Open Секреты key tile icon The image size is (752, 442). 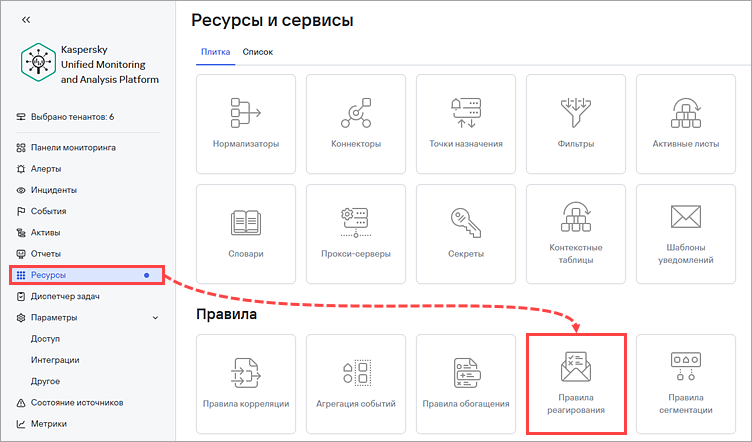[x=466, y=222]
